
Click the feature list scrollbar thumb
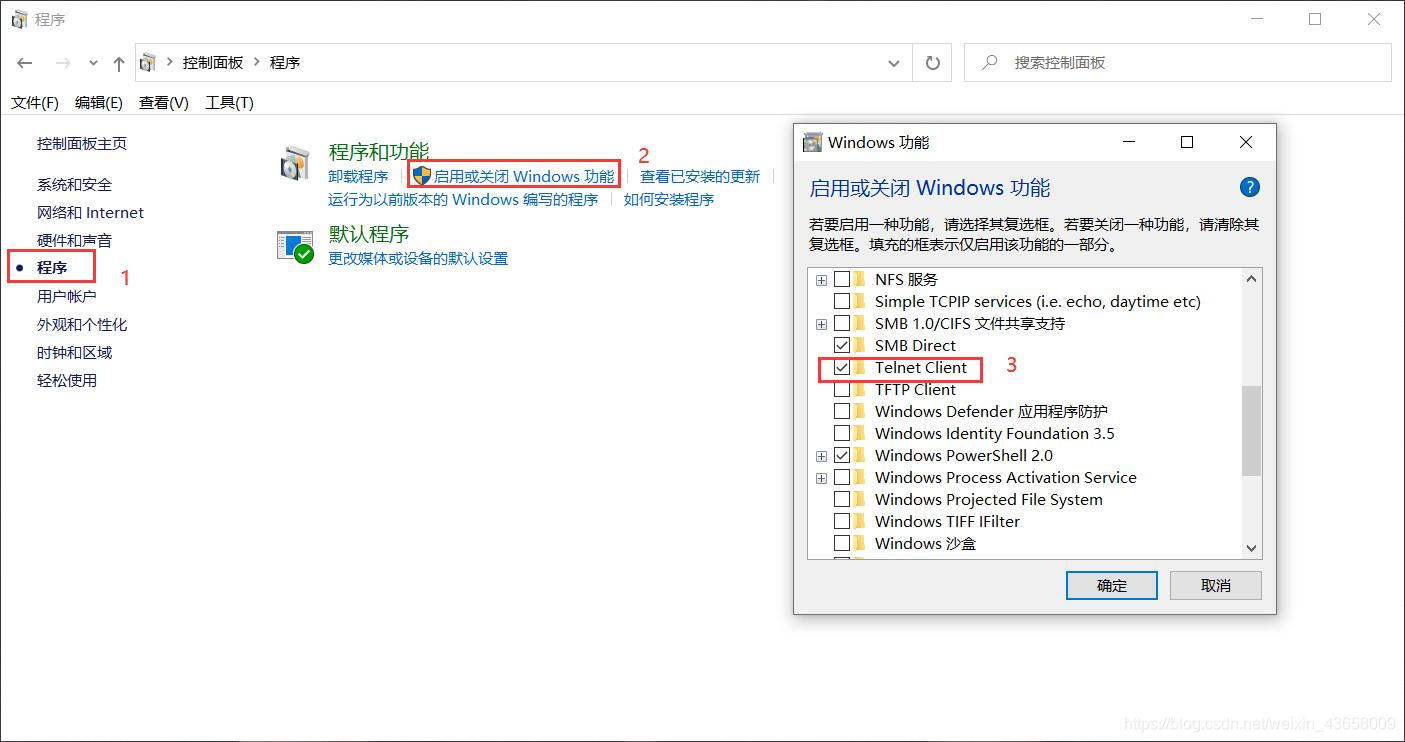tap(1251, 431)
